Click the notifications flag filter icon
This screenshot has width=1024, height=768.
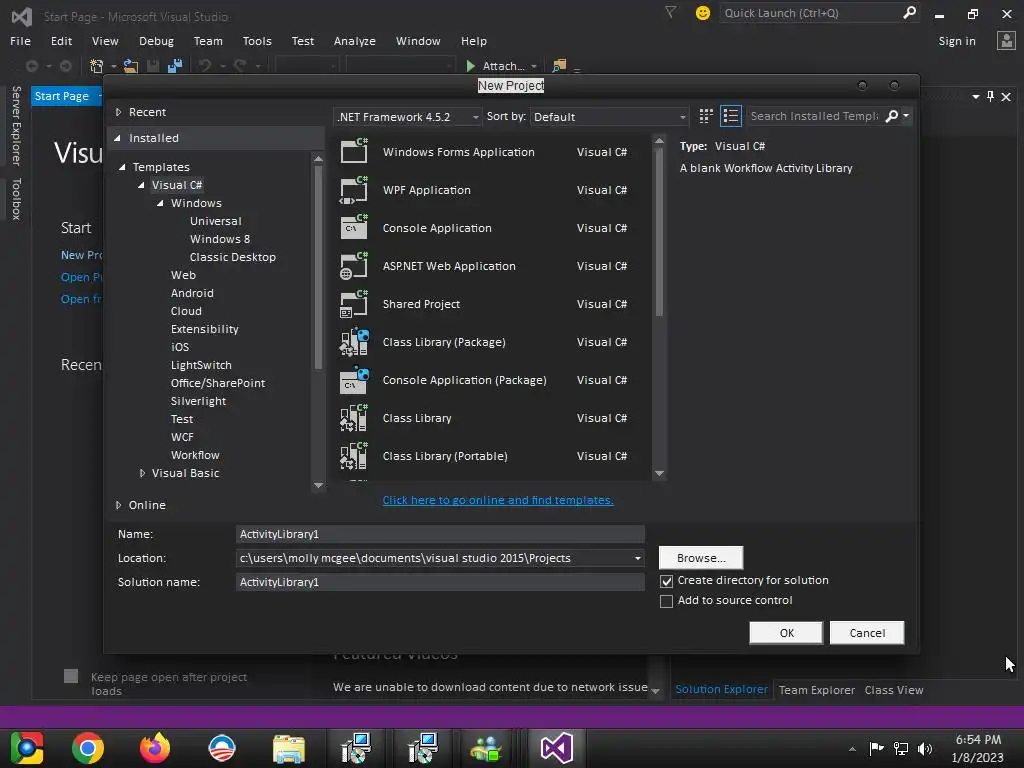click(x=670, y=12)
